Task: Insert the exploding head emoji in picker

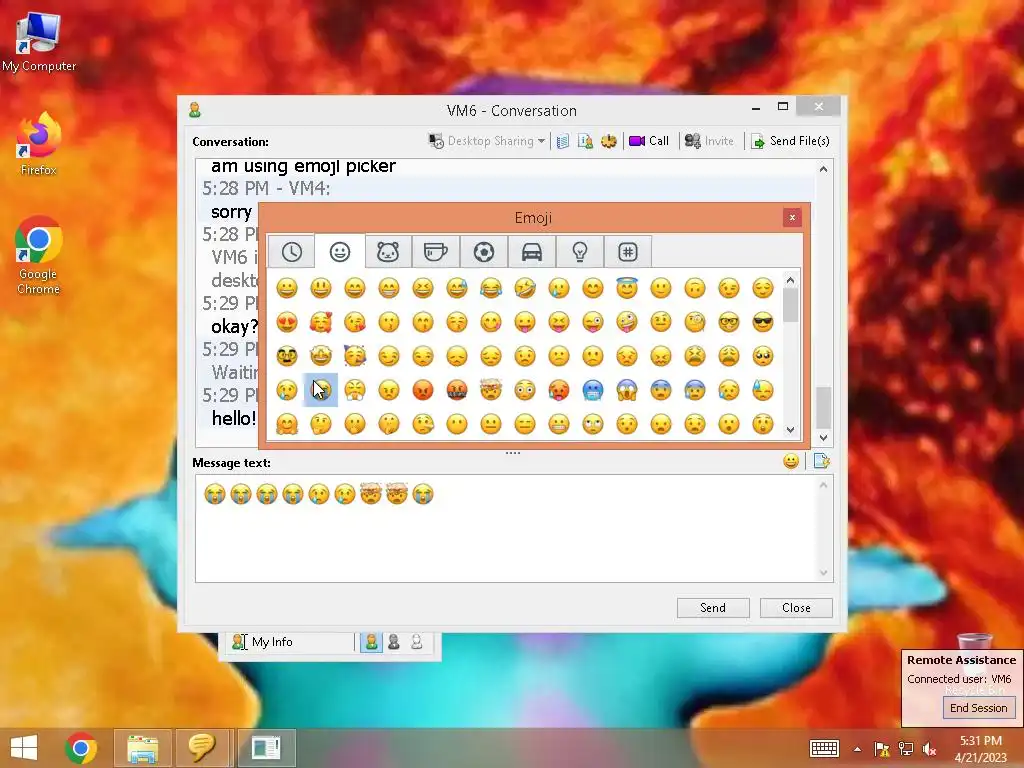Action: pos(490,391)
